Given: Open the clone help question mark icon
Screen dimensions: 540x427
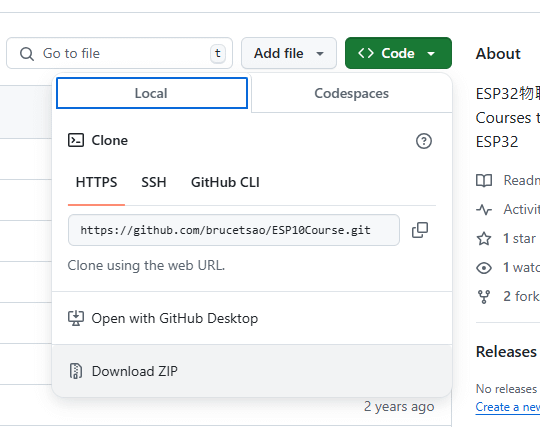Looking at the screenshot, I should tap(424, 141).
